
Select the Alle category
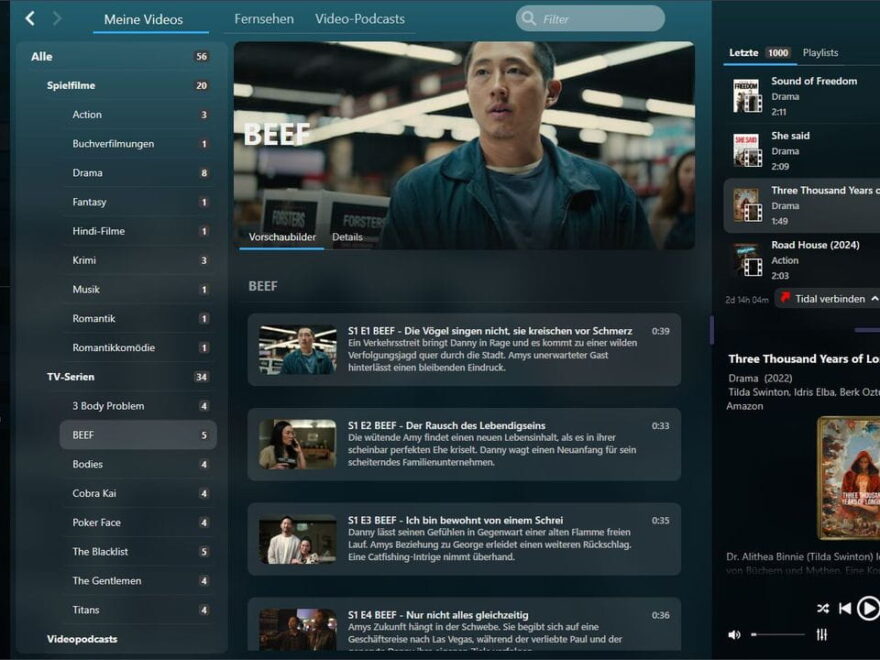pos(121,56)
